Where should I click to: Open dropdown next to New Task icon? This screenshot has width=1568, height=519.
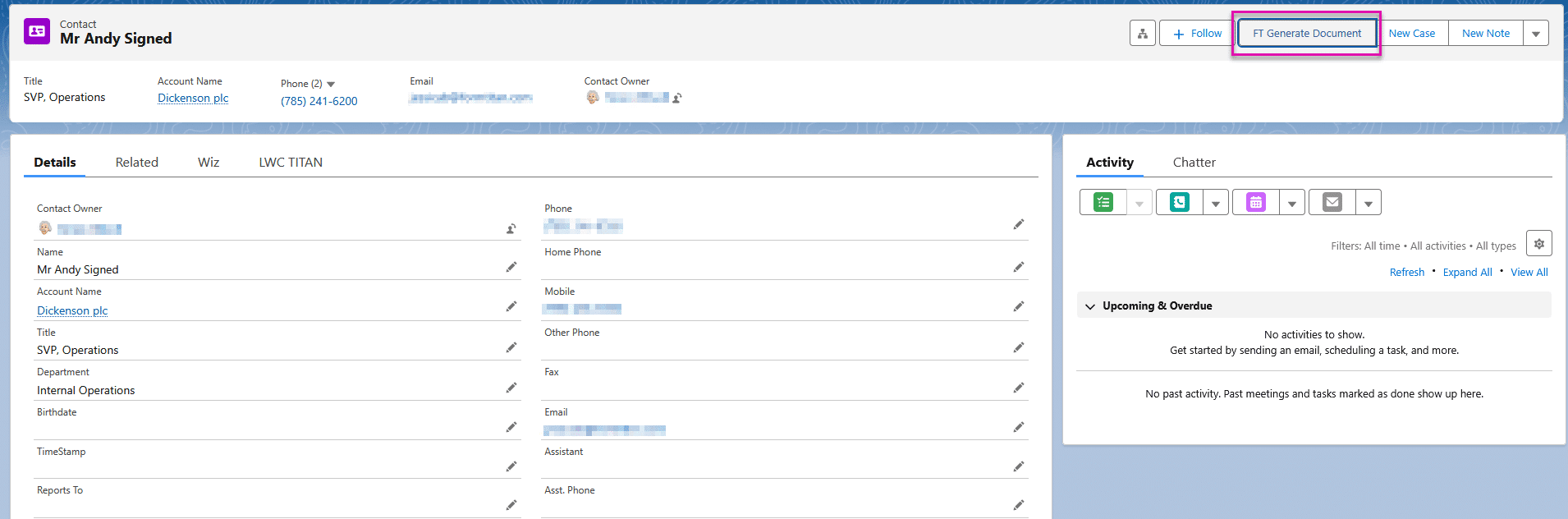tap(1139, 202)
